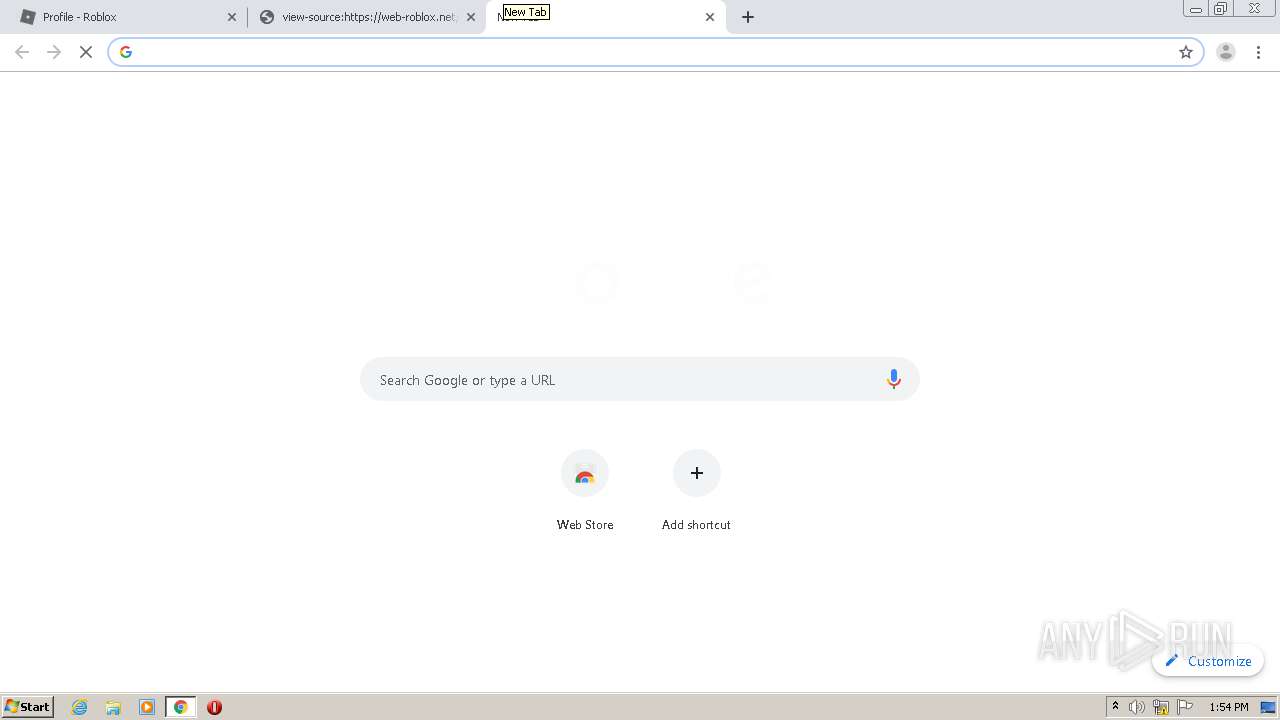Restore down the Chrome window
This screenshot has height=720, width=1280.
(1221, 9)
